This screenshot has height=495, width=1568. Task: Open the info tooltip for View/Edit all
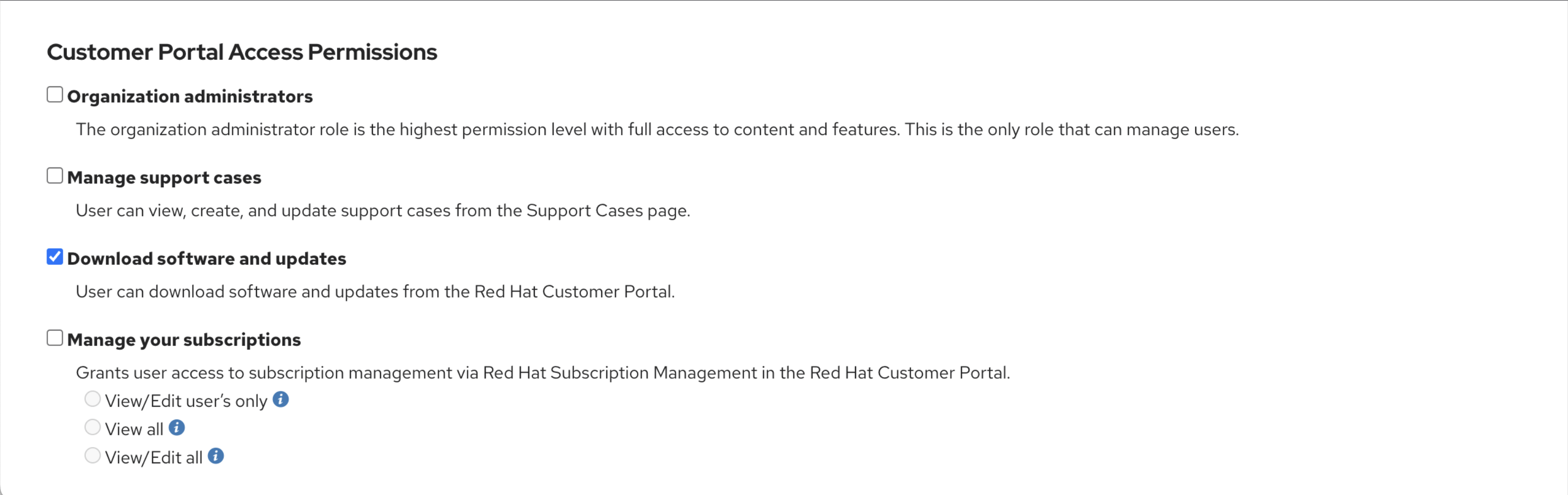[x=215, y=455]
